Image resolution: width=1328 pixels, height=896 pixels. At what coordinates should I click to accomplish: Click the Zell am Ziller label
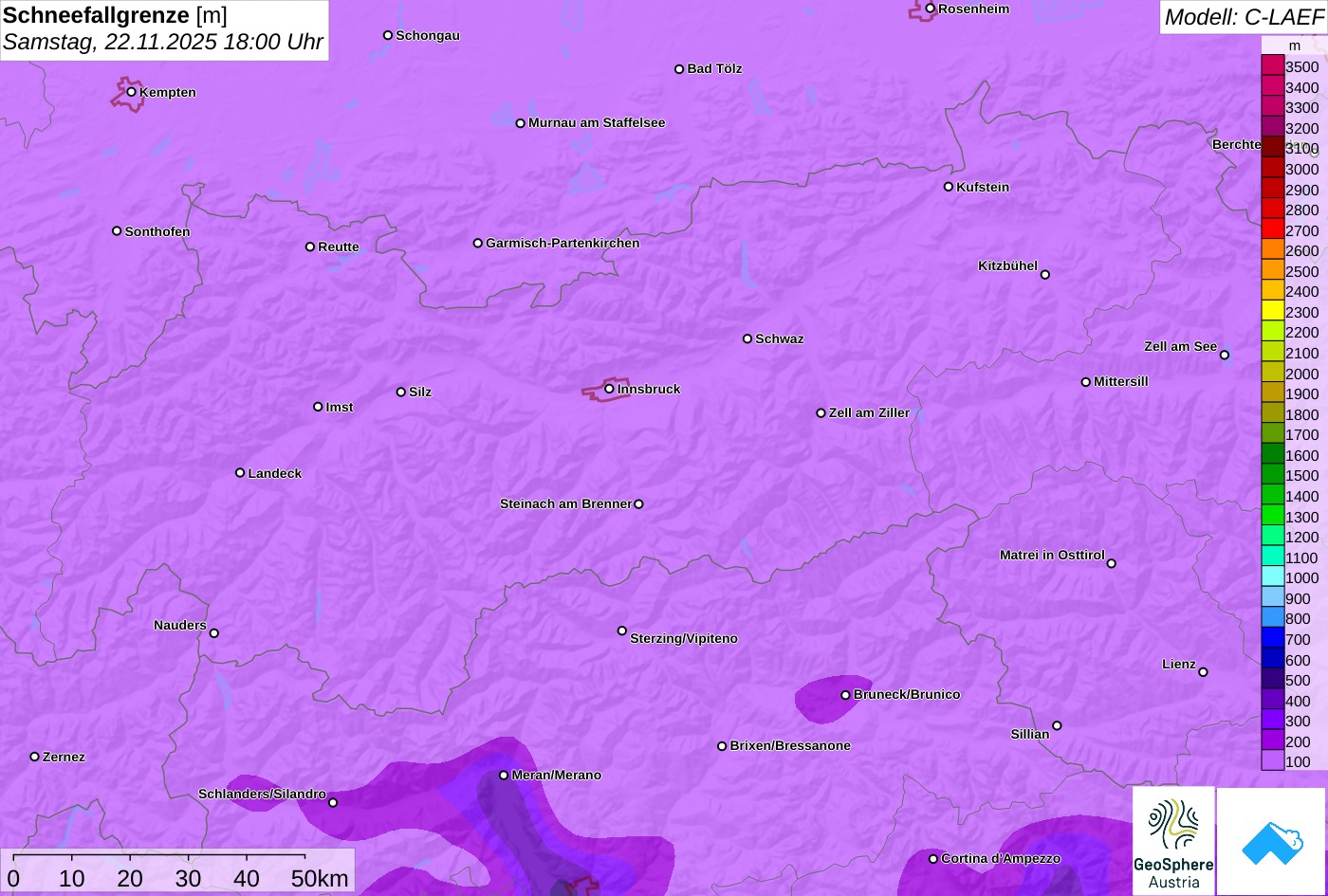[869, 413]
